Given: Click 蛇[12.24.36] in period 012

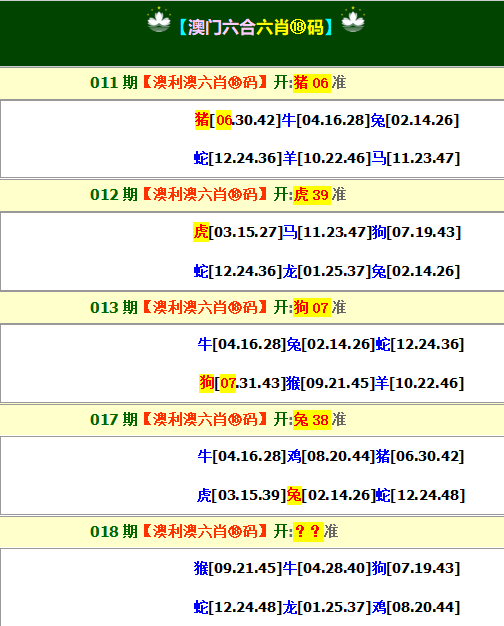Looking at the screenshot, I should pos(238,271).
